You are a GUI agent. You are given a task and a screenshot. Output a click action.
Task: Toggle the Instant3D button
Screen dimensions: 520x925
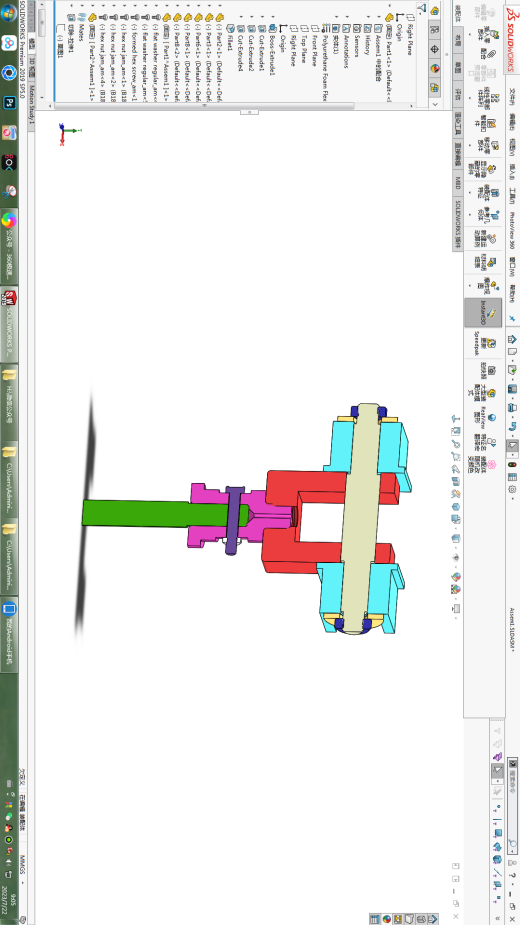(483, 312)
